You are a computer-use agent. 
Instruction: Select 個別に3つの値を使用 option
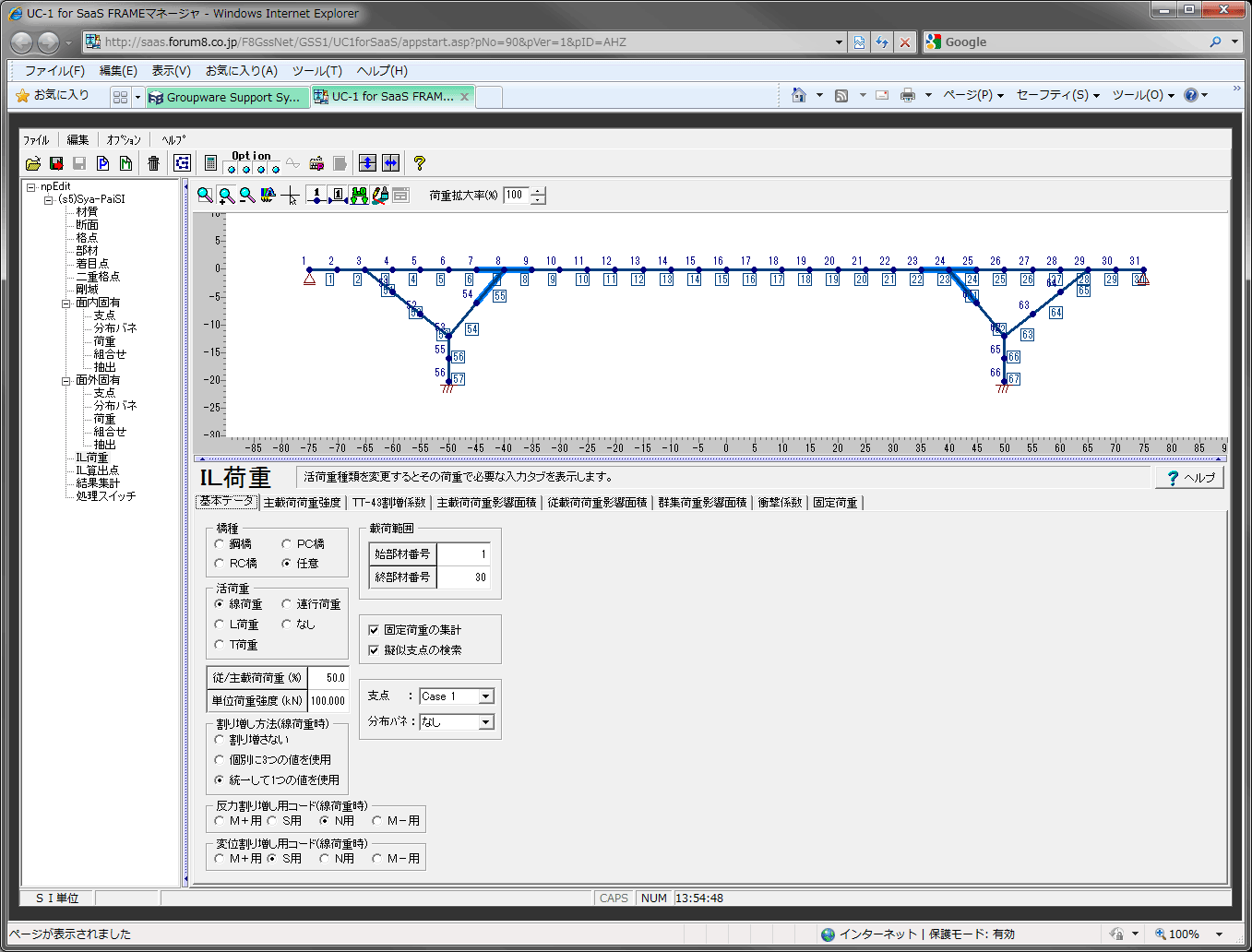coord(220,760)
